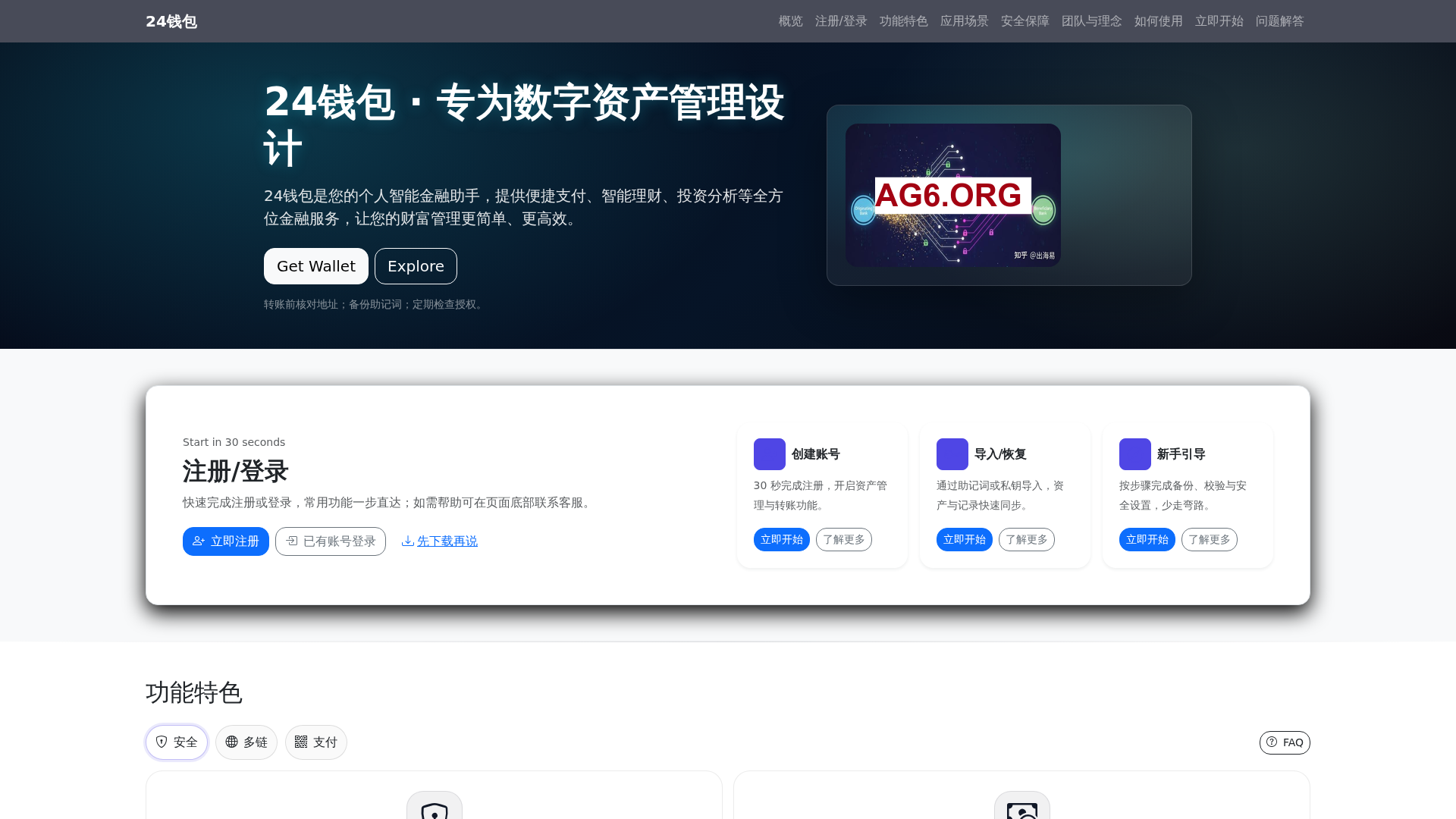Click 立即开始 in 新手引导 card

(1147, 540)
